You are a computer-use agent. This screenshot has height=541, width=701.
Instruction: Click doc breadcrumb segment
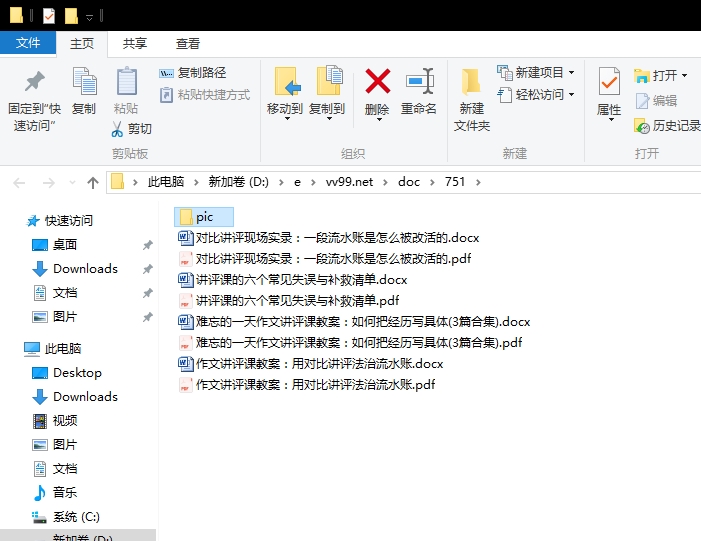click(x=409, y=182)
